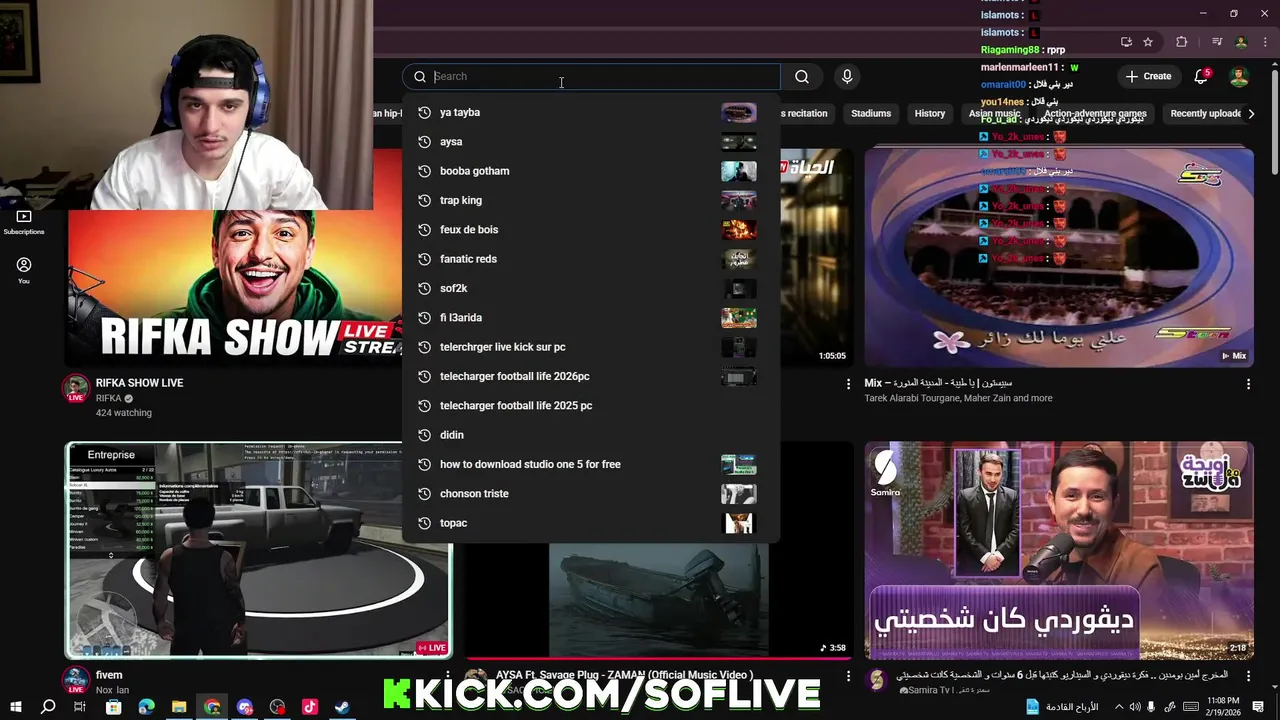Choose 'telecharger football life 2025 pc' suggestion
1280x720 pixels.
coord(590,406)
